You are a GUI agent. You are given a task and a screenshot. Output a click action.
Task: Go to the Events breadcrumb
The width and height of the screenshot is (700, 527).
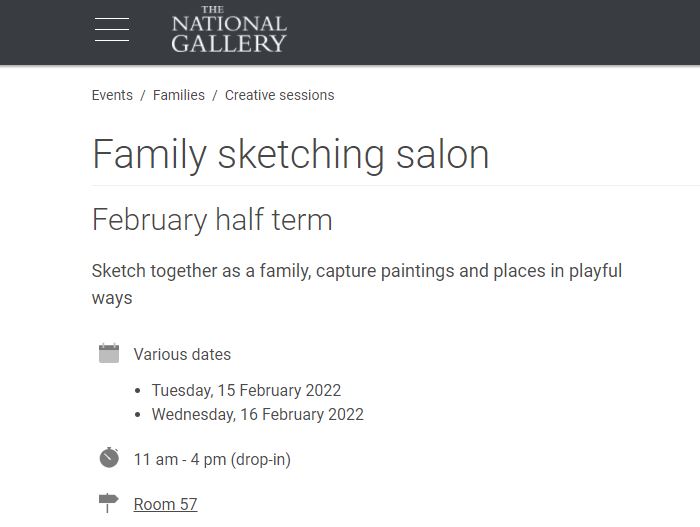[x=112, y=95]
